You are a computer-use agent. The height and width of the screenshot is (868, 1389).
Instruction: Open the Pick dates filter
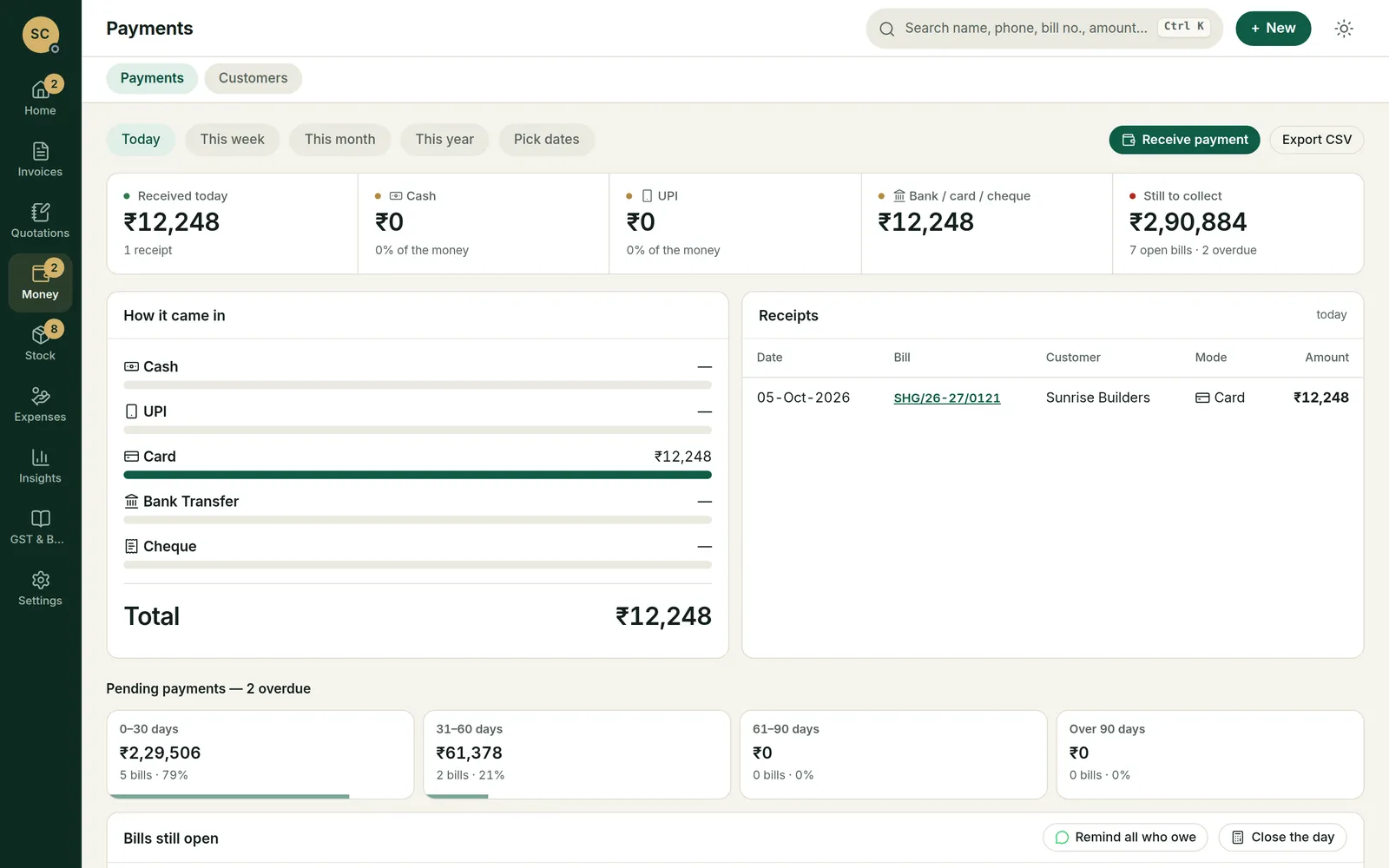(546, 140)
